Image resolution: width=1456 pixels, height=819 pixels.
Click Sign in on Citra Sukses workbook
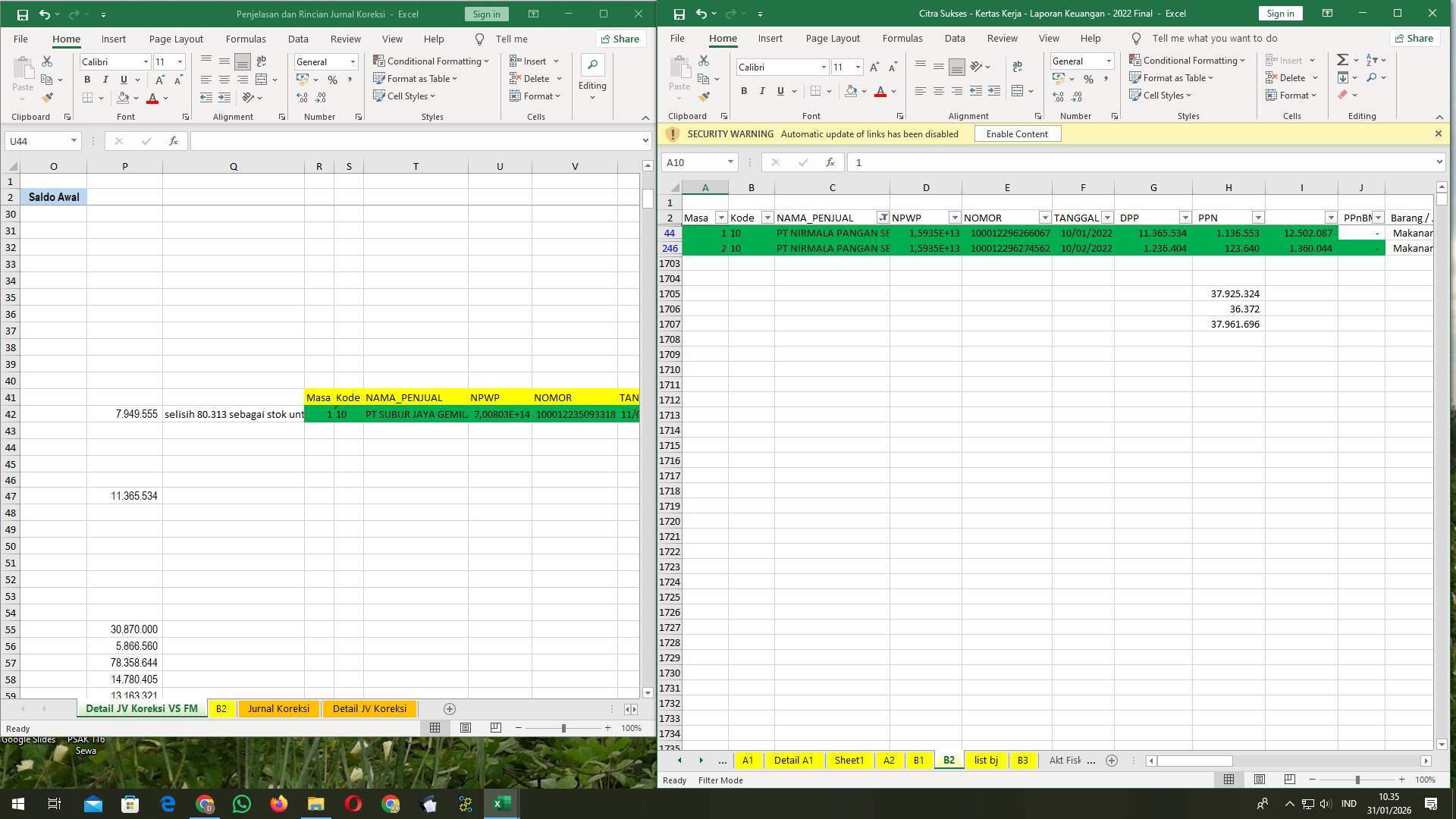[x=1279, y=13]
